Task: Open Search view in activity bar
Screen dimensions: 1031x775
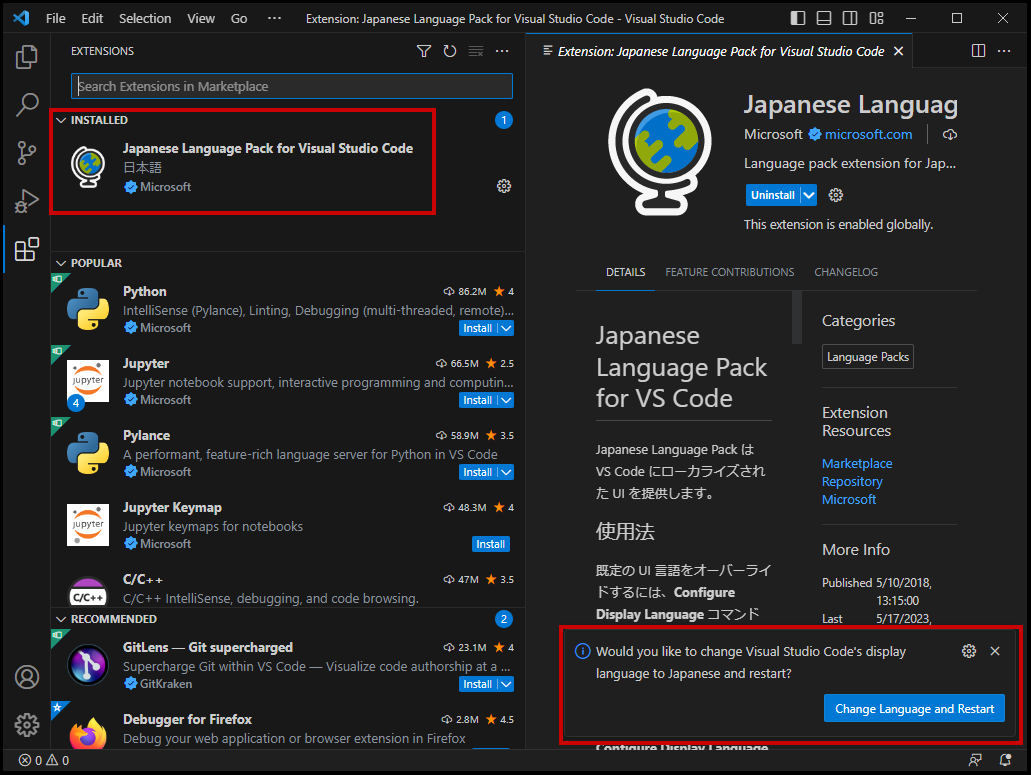Action: 27,104
